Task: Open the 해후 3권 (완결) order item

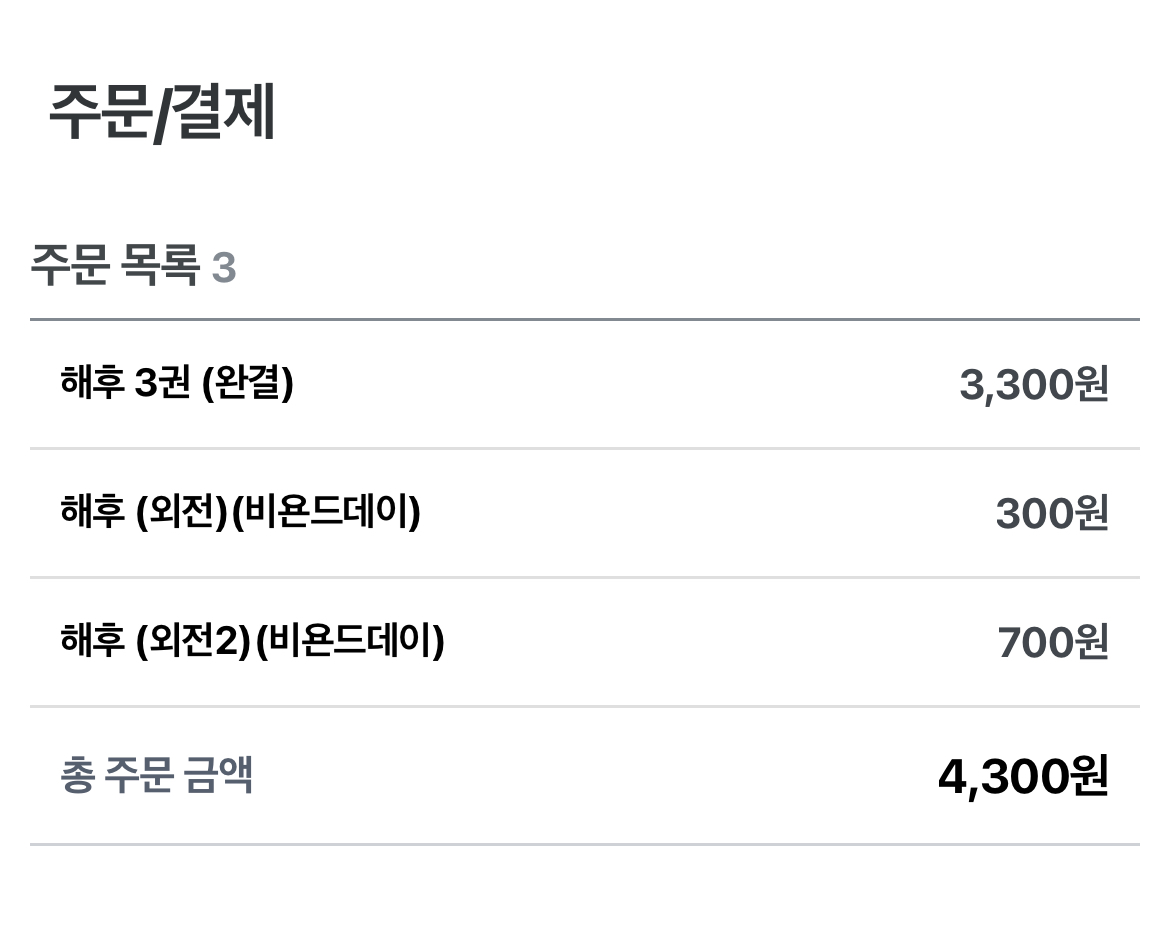Action: 177,384
